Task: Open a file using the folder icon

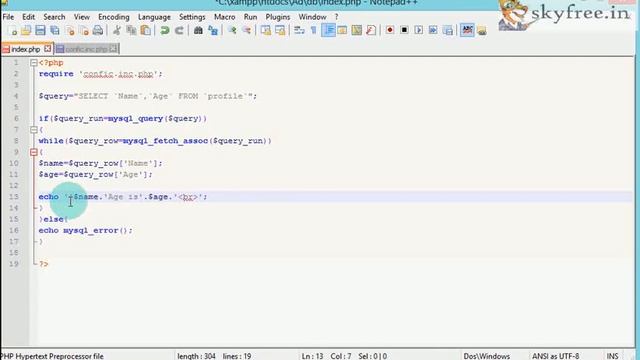Action: (x=26, y=31)
